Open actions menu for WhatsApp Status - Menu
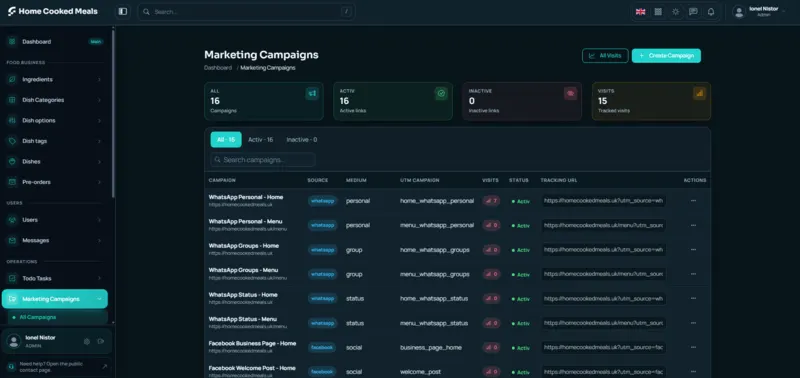 tap(693, 323)
